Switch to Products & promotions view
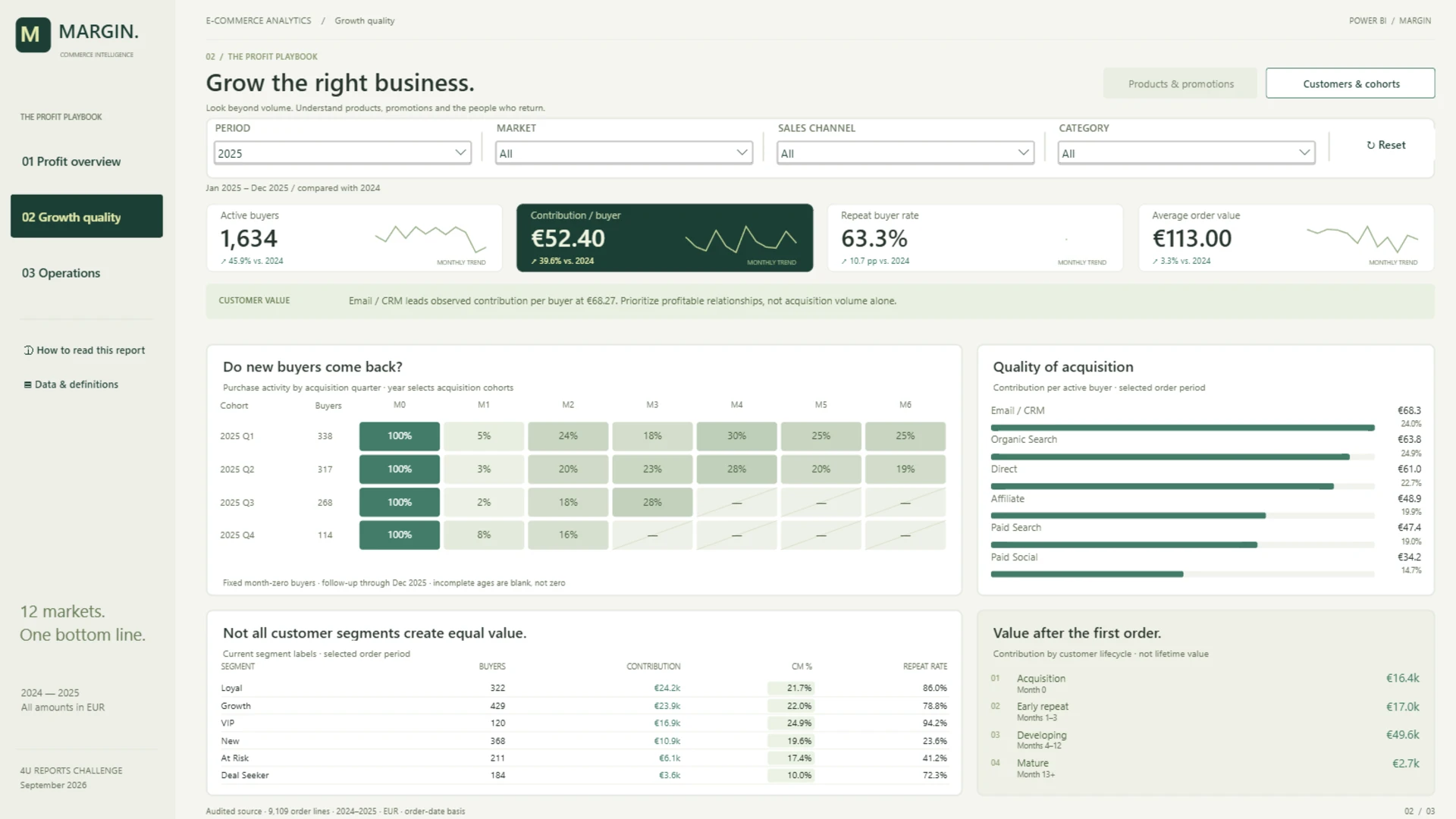 (1180, 83)
